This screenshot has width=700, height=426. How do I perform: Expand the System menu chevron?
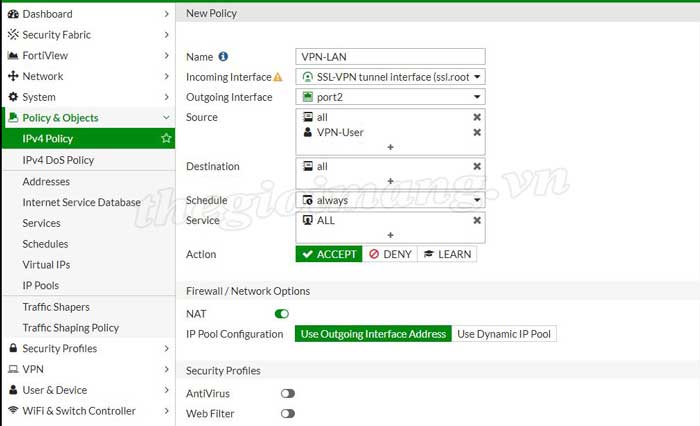(166, 97)
